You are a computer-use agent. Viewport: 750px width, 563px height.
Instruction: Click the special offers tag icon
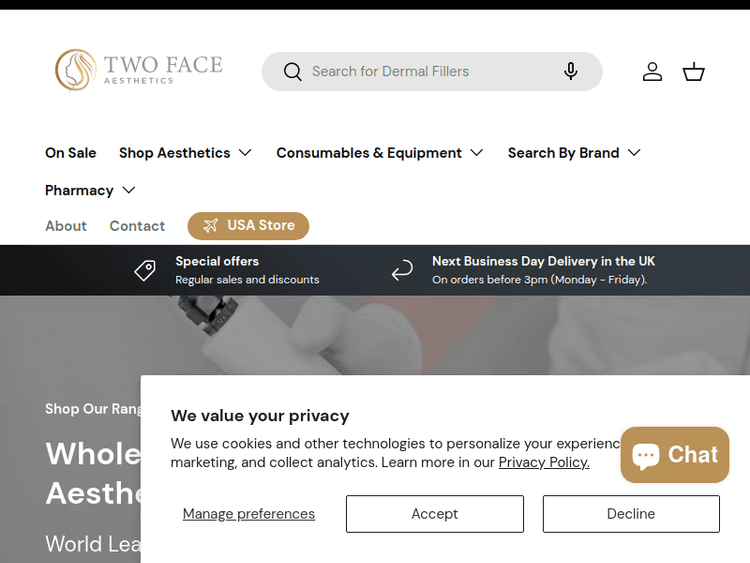146,270
